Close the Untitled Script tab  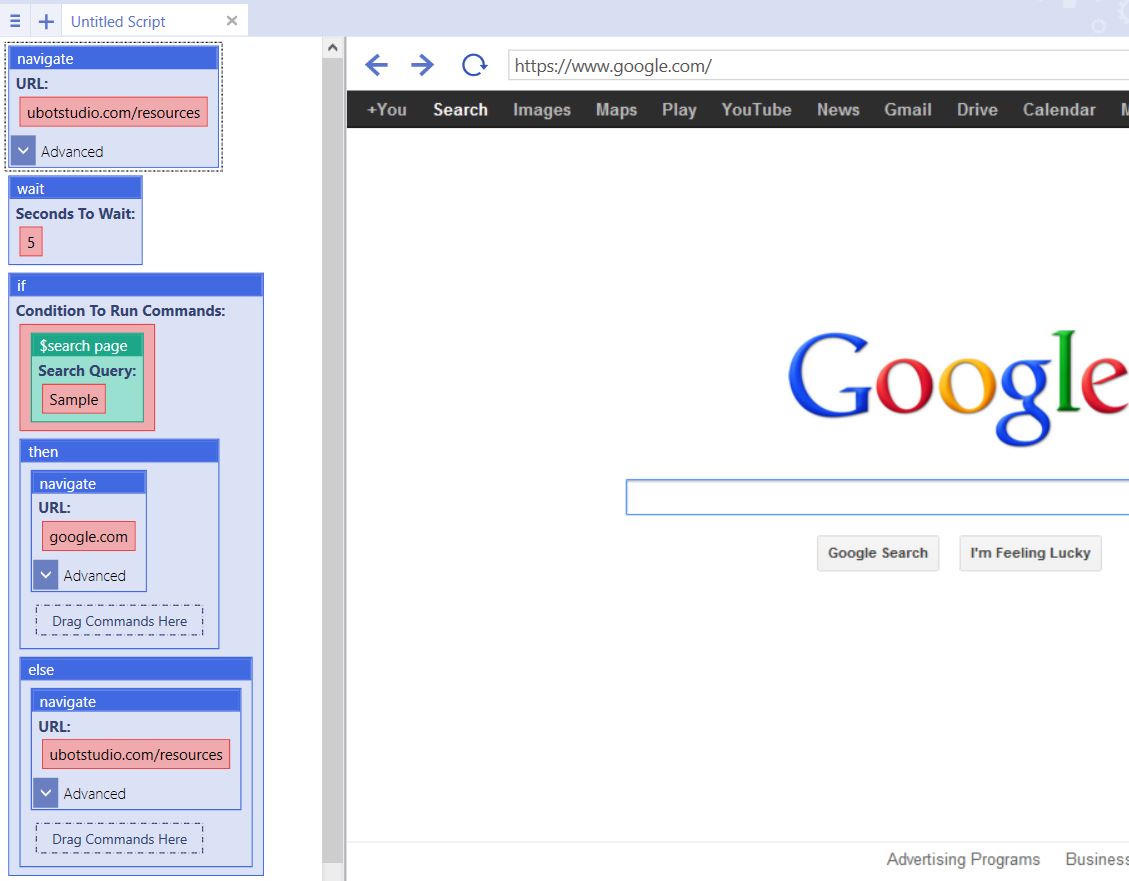[x=232, y=21]
